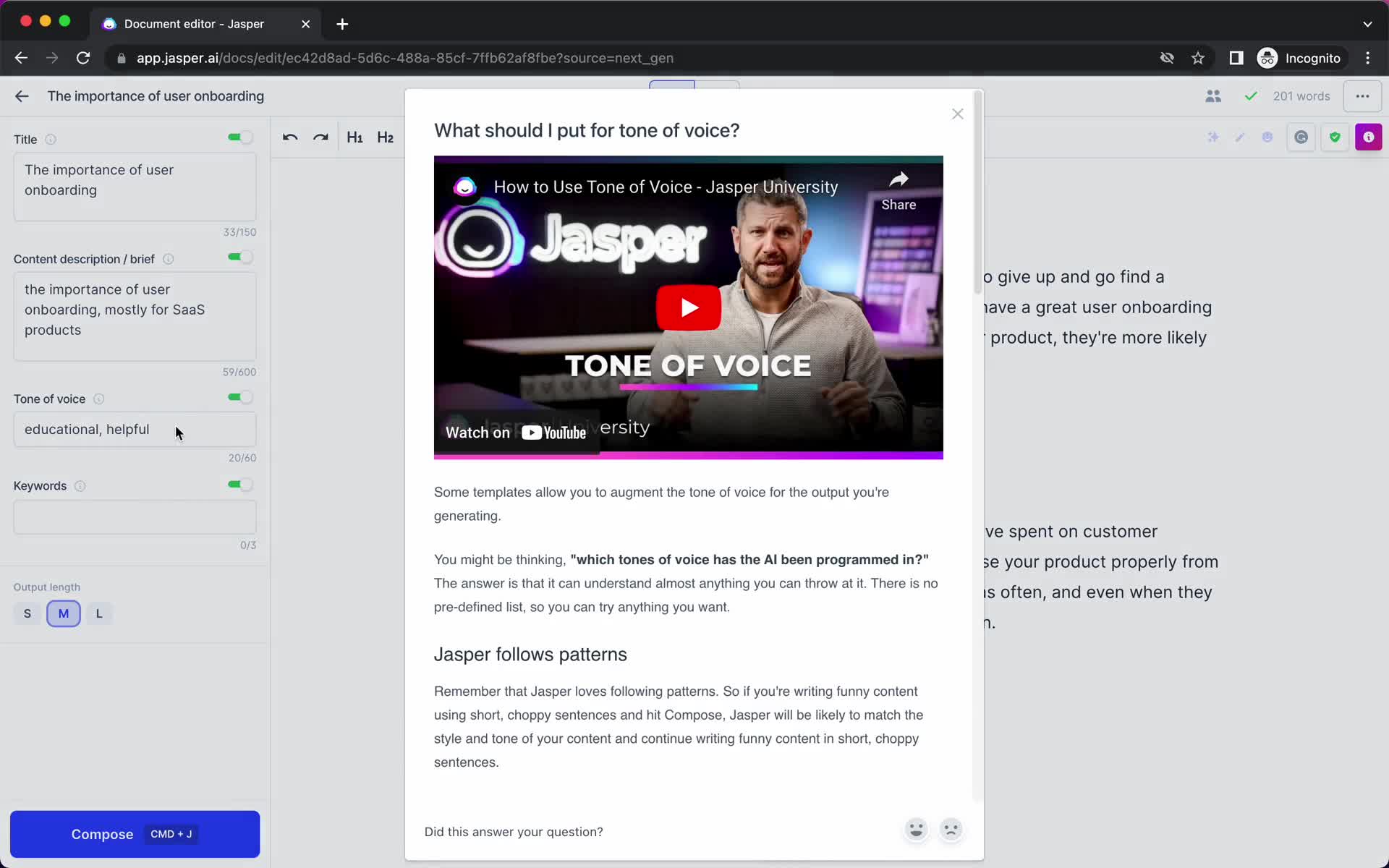Click the address bar URL
Viewport: 1389px width, 868px height.
tap(405, 58)
